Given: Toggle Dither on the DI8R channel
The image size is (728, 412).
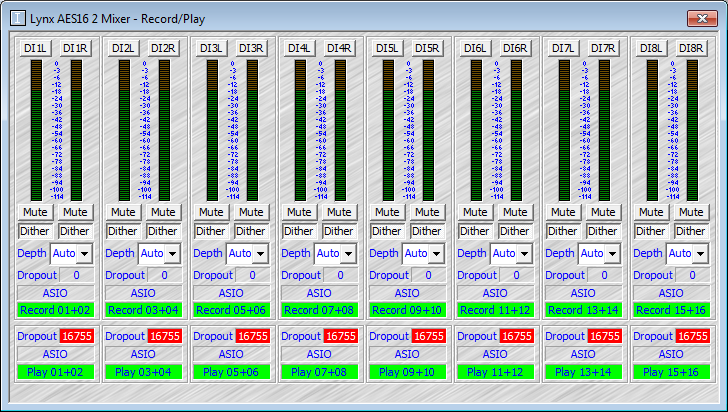Looking at the screenshot, I should point(691,231).
